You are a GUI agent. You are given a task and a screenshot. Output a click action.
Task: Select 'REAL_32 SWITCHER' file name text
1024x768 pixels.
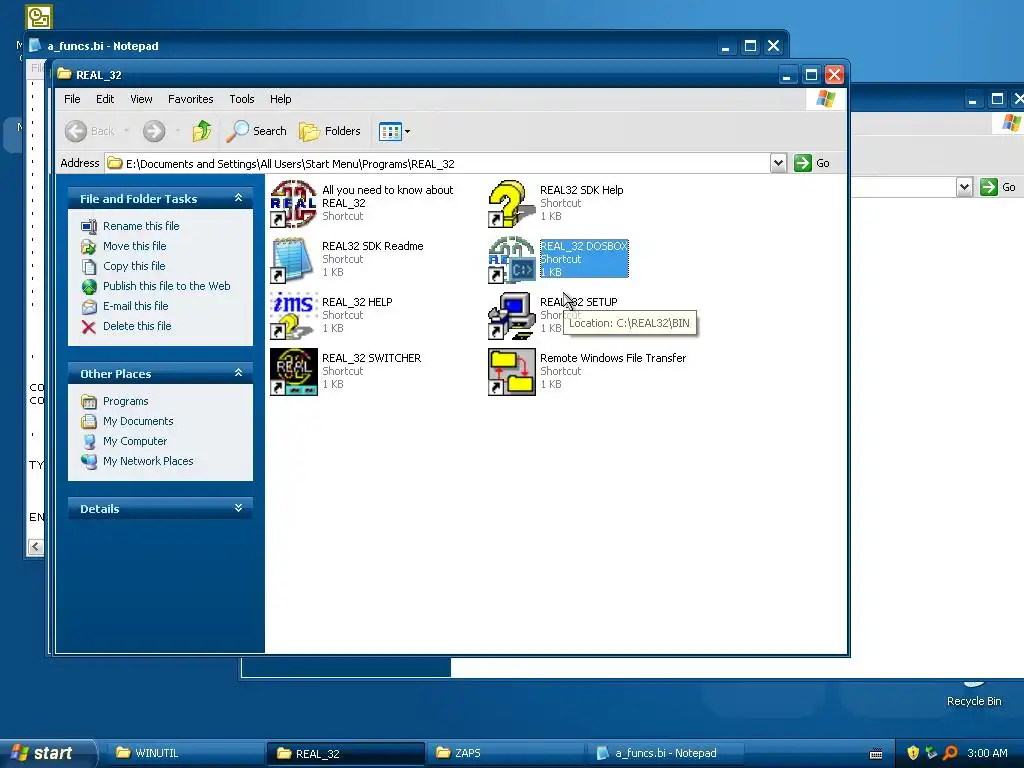click(x=372, y=358)
